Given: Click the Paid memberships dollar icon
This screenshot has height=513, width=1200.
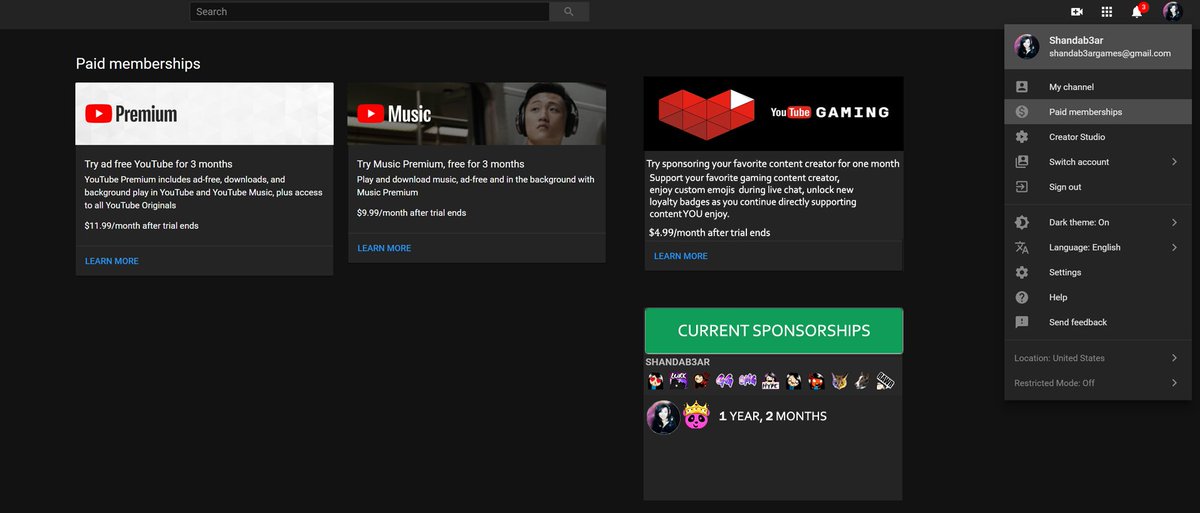Looking at the screenshot, I should coord(1022,112).
